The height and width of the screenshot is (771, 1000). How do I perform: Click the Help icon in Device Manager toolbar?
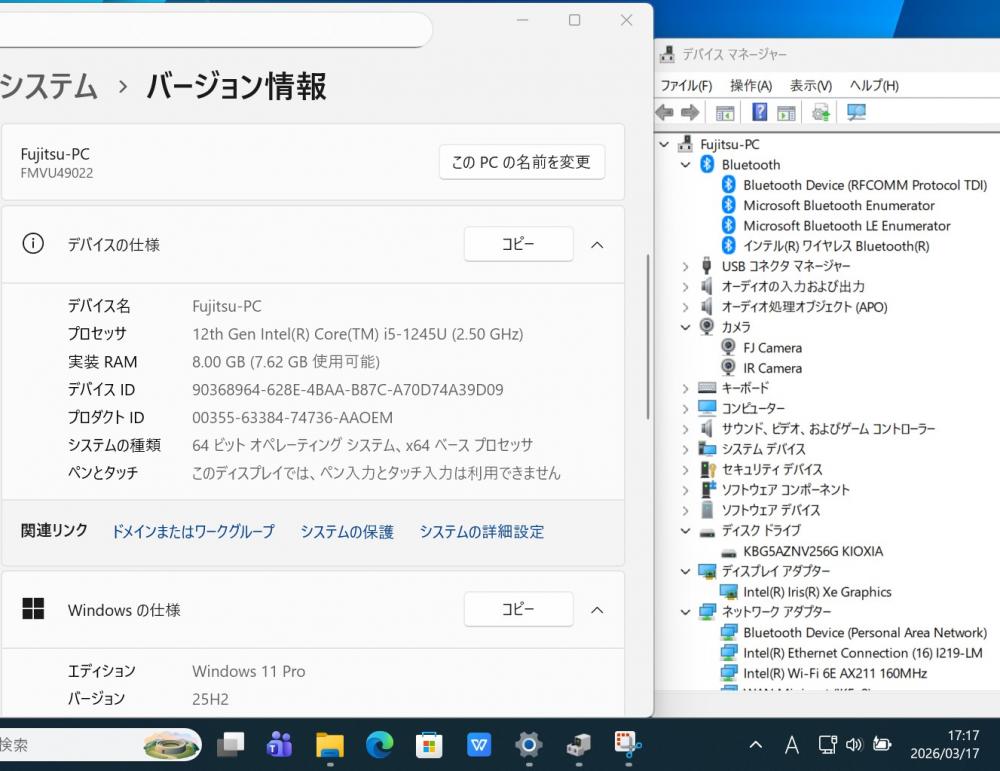[x=760, y=113]
